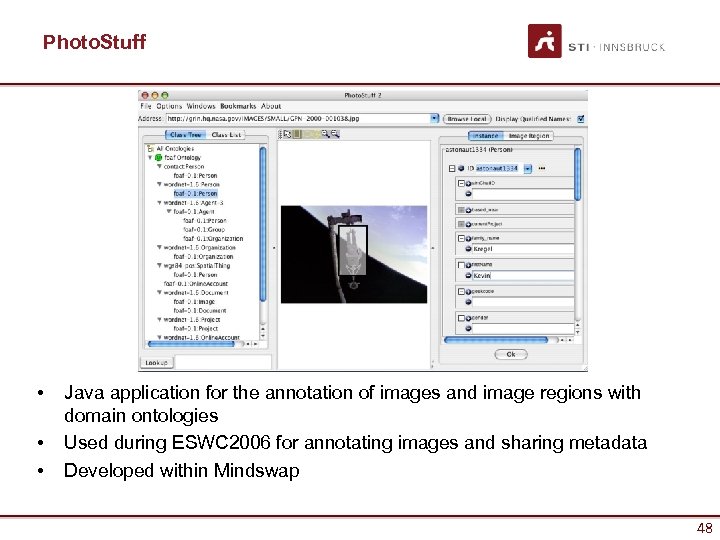Click the Ok button

[511, 354]
